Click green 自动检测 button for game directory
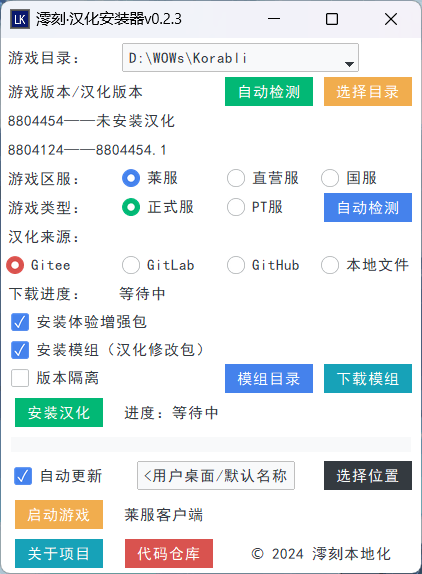This screenshot has width=422, height=574. pyautogui.click(x=269, y=92)
